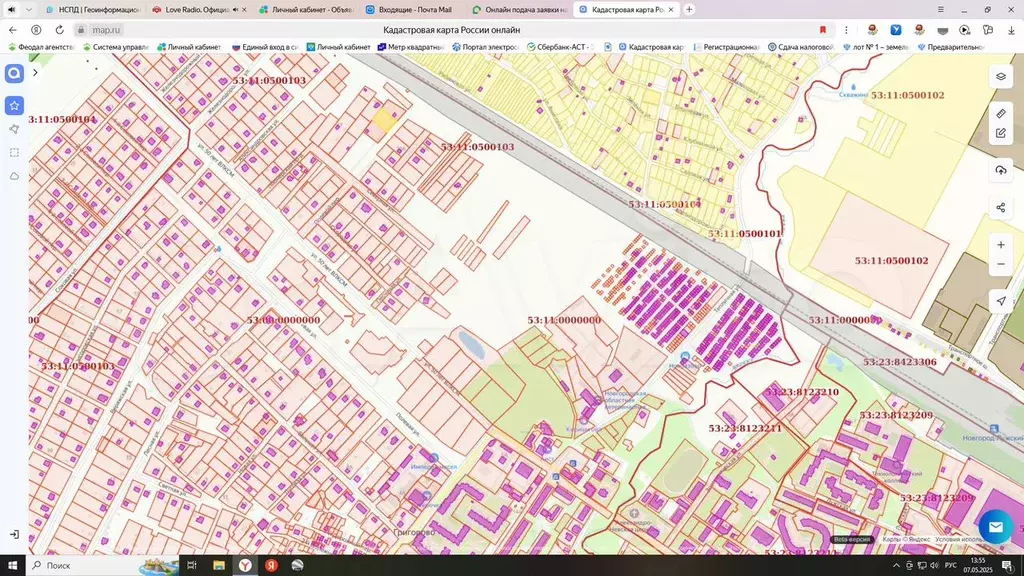Viewport: 1024px width, 576px height.
Task: Locate my position with navigation arrow
Action: [1000, 301]
